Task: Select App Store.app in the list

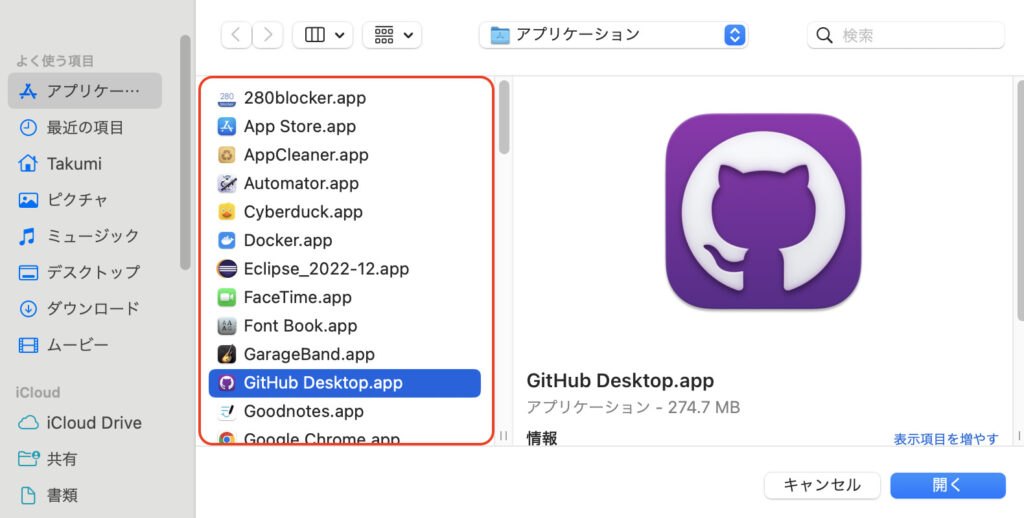Action: pyautogui.click(x=345, y=127)
